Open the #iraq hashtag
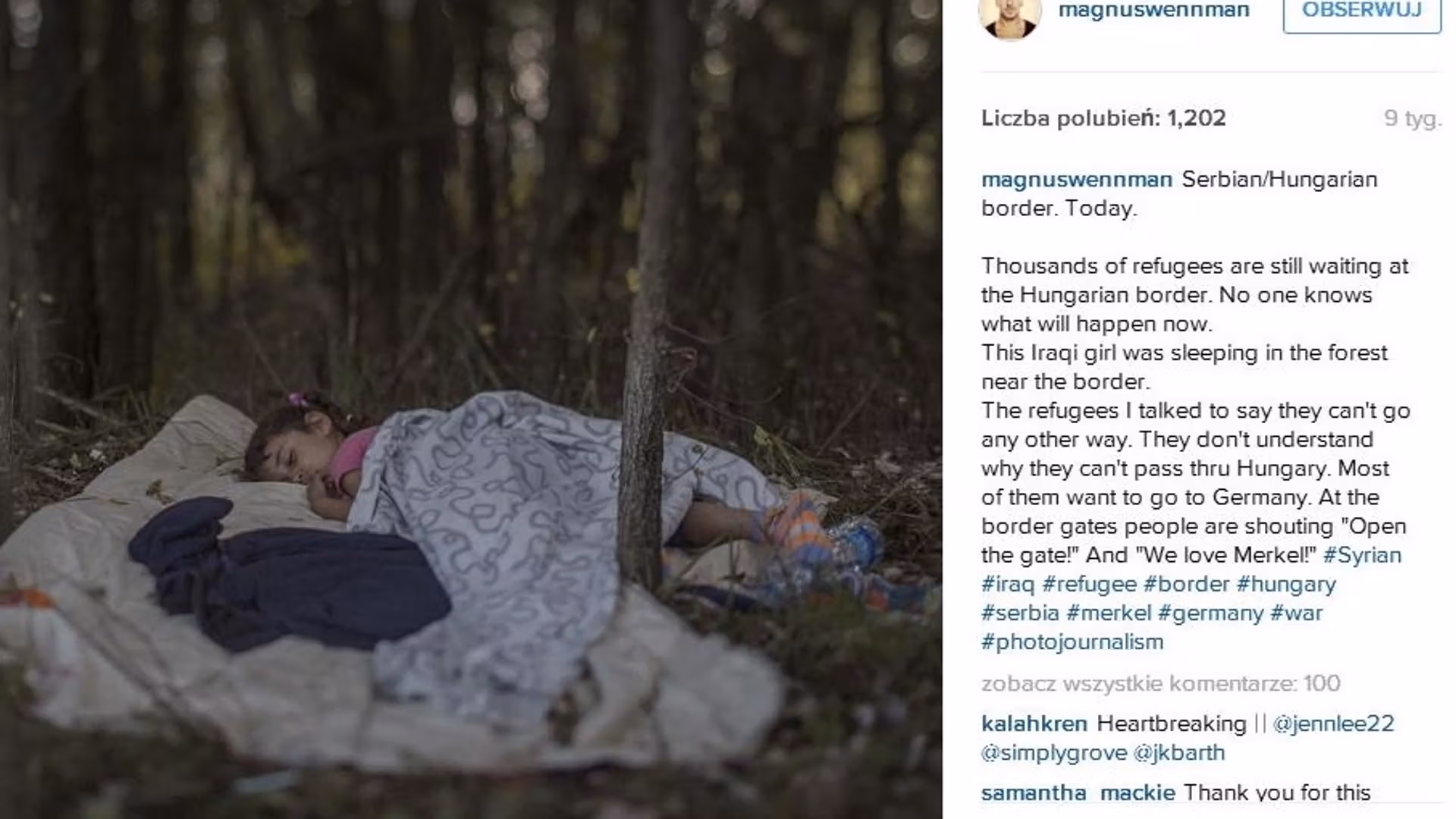 point(1007,584)
